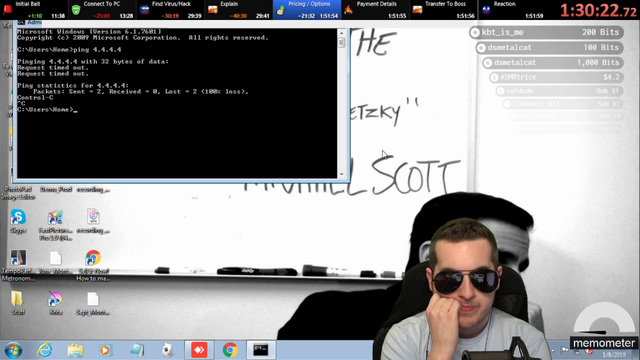Open the FastPictureViewer Pro desktop shortcut
Image resolution: width=640 pixels, height=360 pixels.
point(55,224)
